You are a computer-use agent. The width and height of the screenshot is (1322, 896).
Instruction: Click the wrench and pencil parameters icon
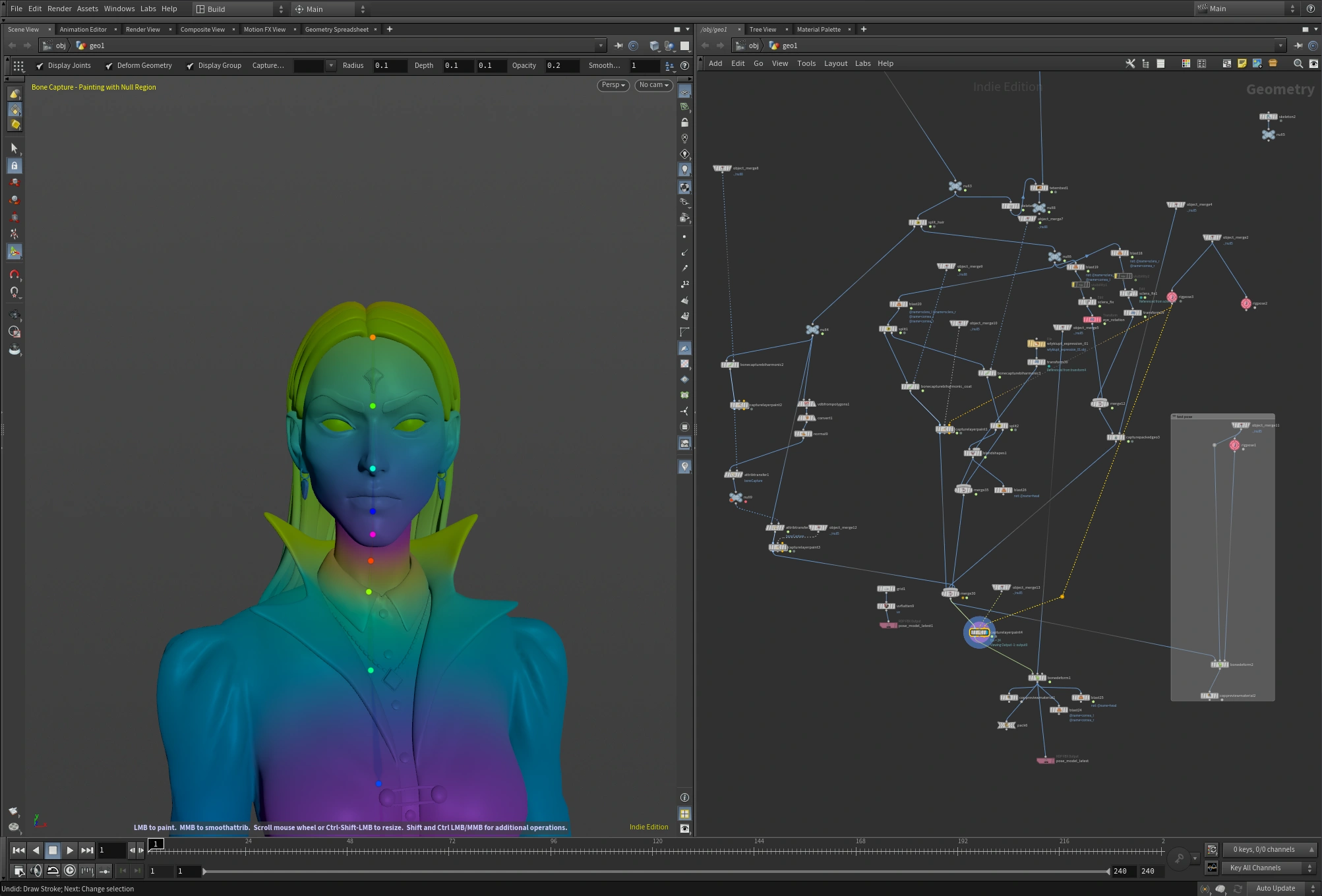[x=1130, y=64]
